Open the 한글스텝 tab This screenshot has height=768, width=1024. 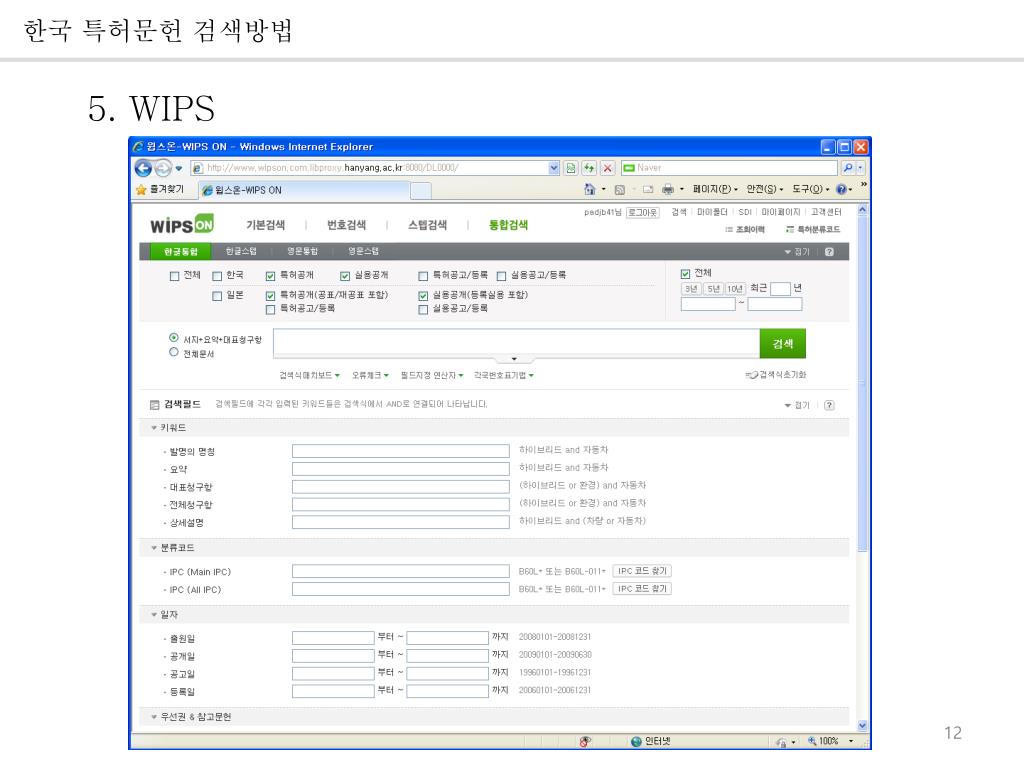tap(240, 251)
